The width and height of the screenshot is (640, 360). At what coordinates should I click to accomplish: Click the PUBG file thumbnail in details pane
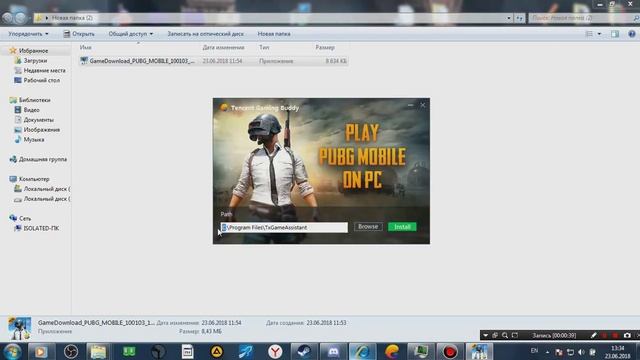(x=19, y=328)
